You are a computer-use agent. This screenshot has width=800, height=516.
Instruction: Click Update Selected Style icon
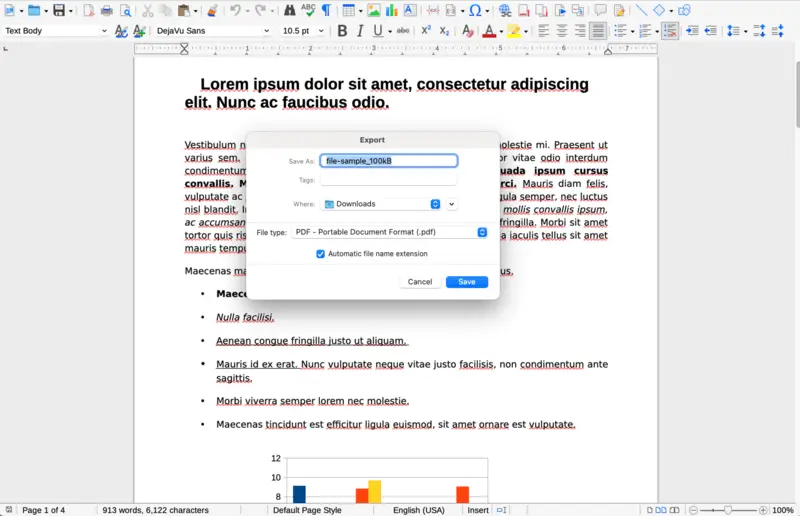click(121, 31)
